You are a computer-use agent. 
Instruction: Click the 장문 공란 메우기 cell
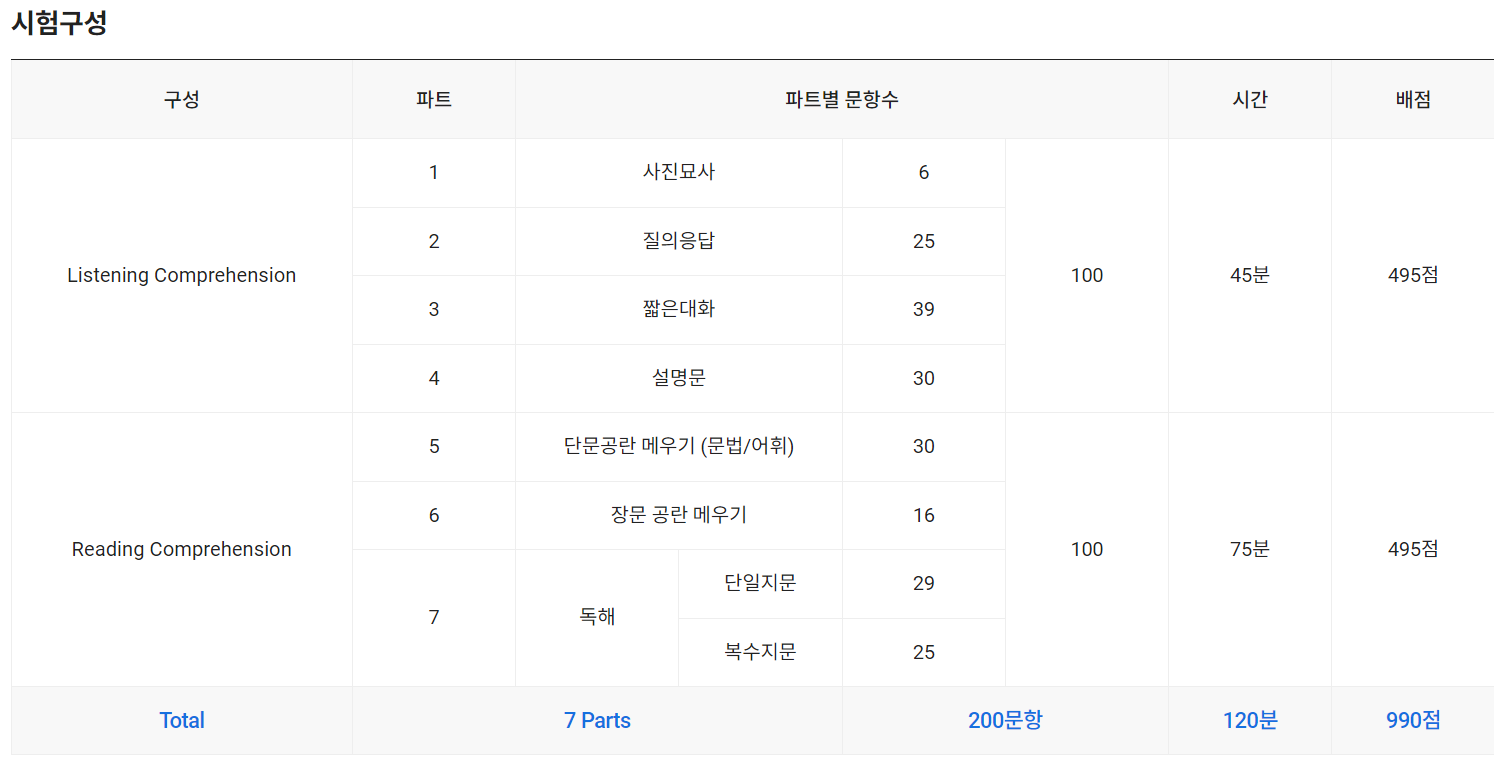[x=679, y=515]
